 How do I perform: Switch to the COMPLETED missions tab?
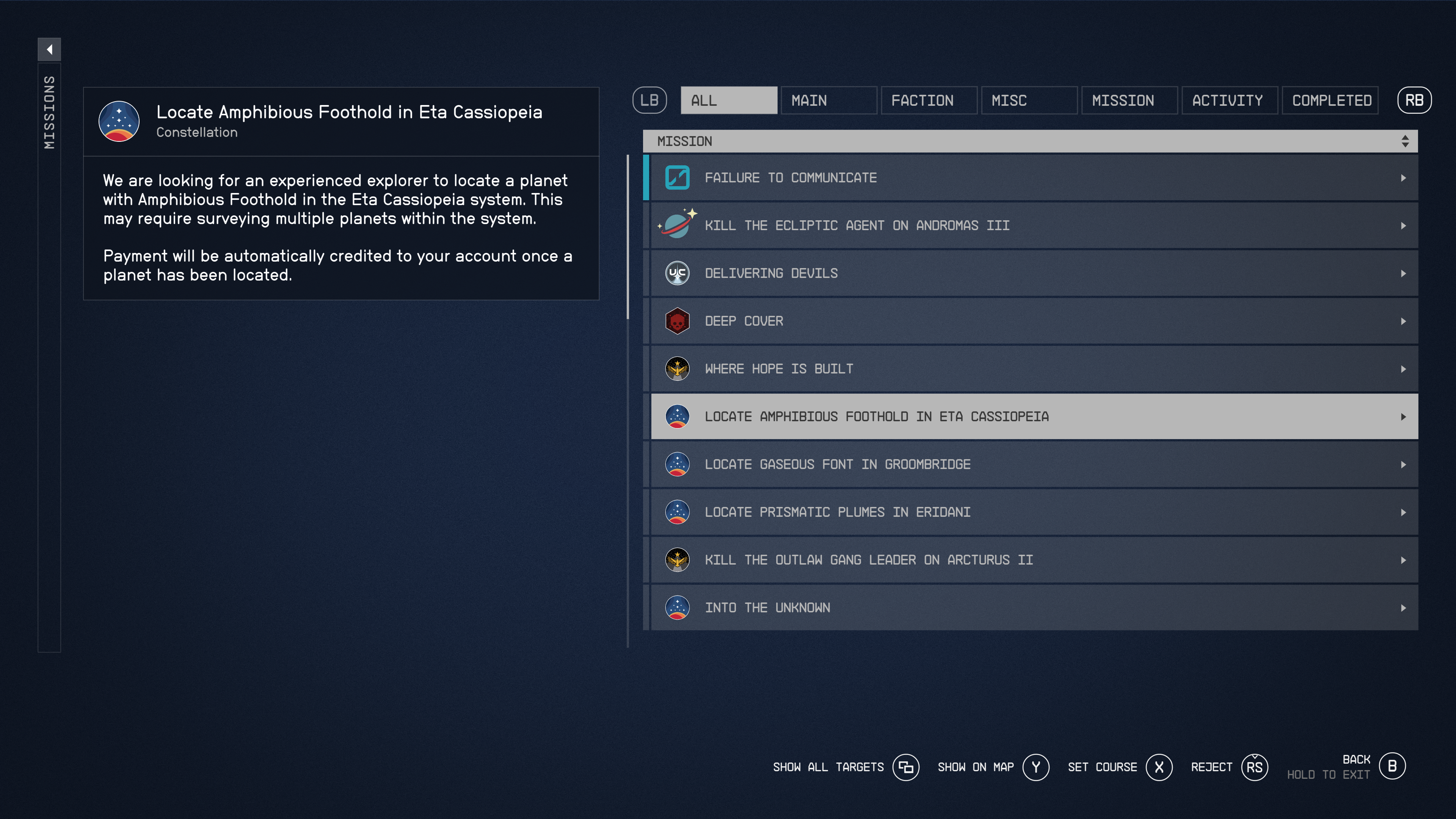click(1331, 100)
